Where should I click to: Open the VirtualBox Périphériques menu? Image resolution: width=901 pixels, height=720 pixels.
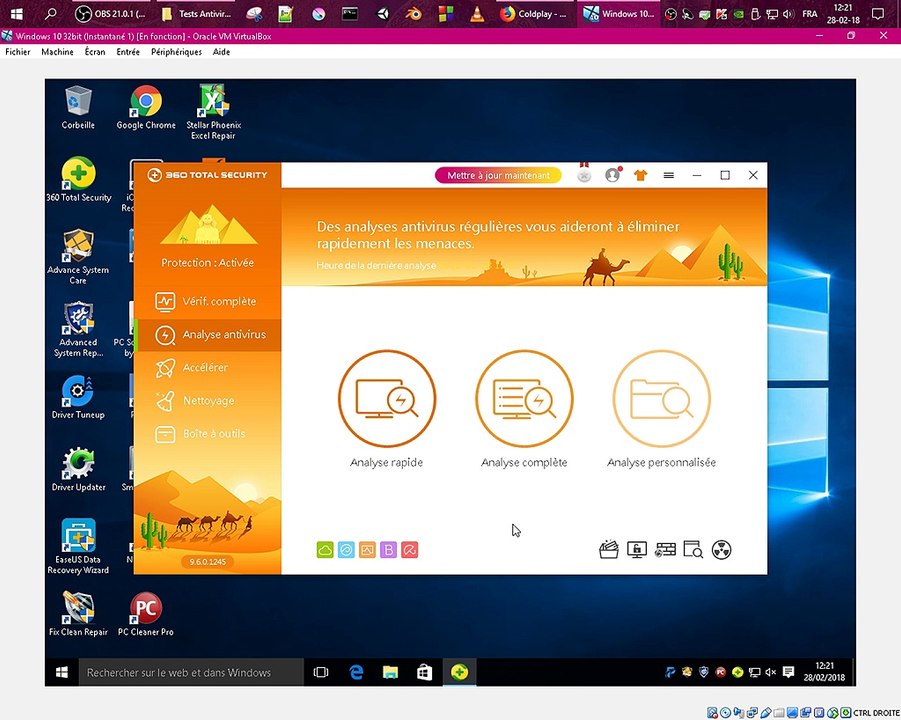pyautogui.click(x=176, y=52)
